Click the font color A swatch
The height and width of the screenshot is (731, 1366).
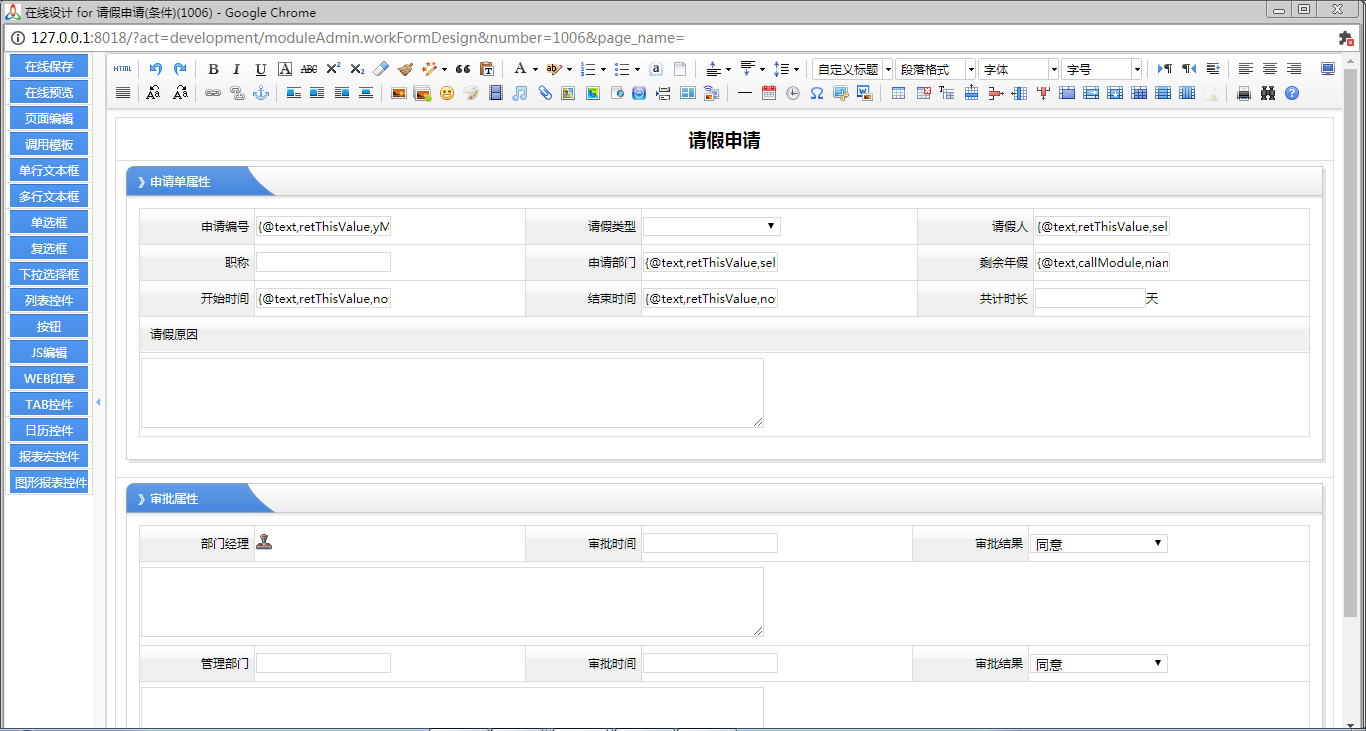519,69
